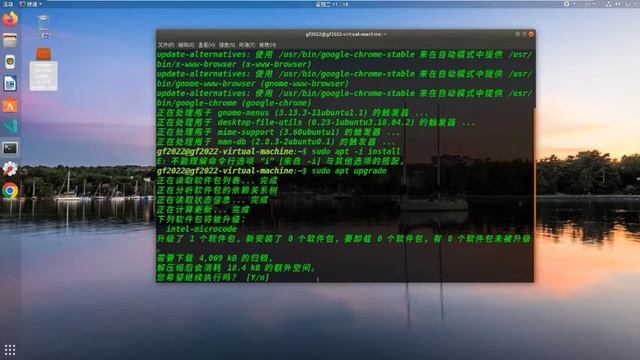Show all applications grid button
The width and height of the screenshot is (640, 360).
[x=10, y=350]
